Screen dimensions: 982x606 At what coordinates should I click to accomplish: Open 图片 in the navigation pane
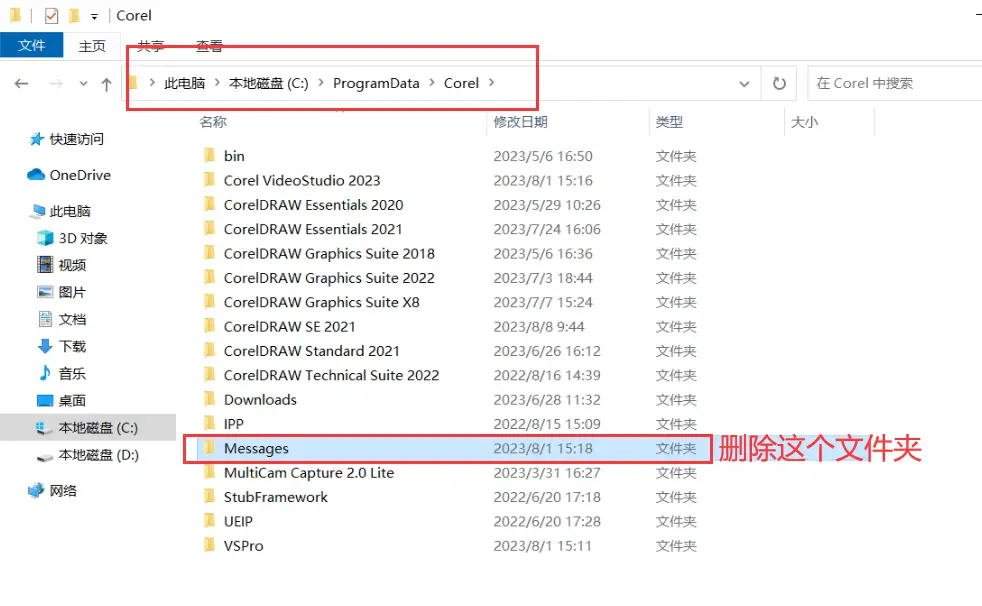coord(72,292)
